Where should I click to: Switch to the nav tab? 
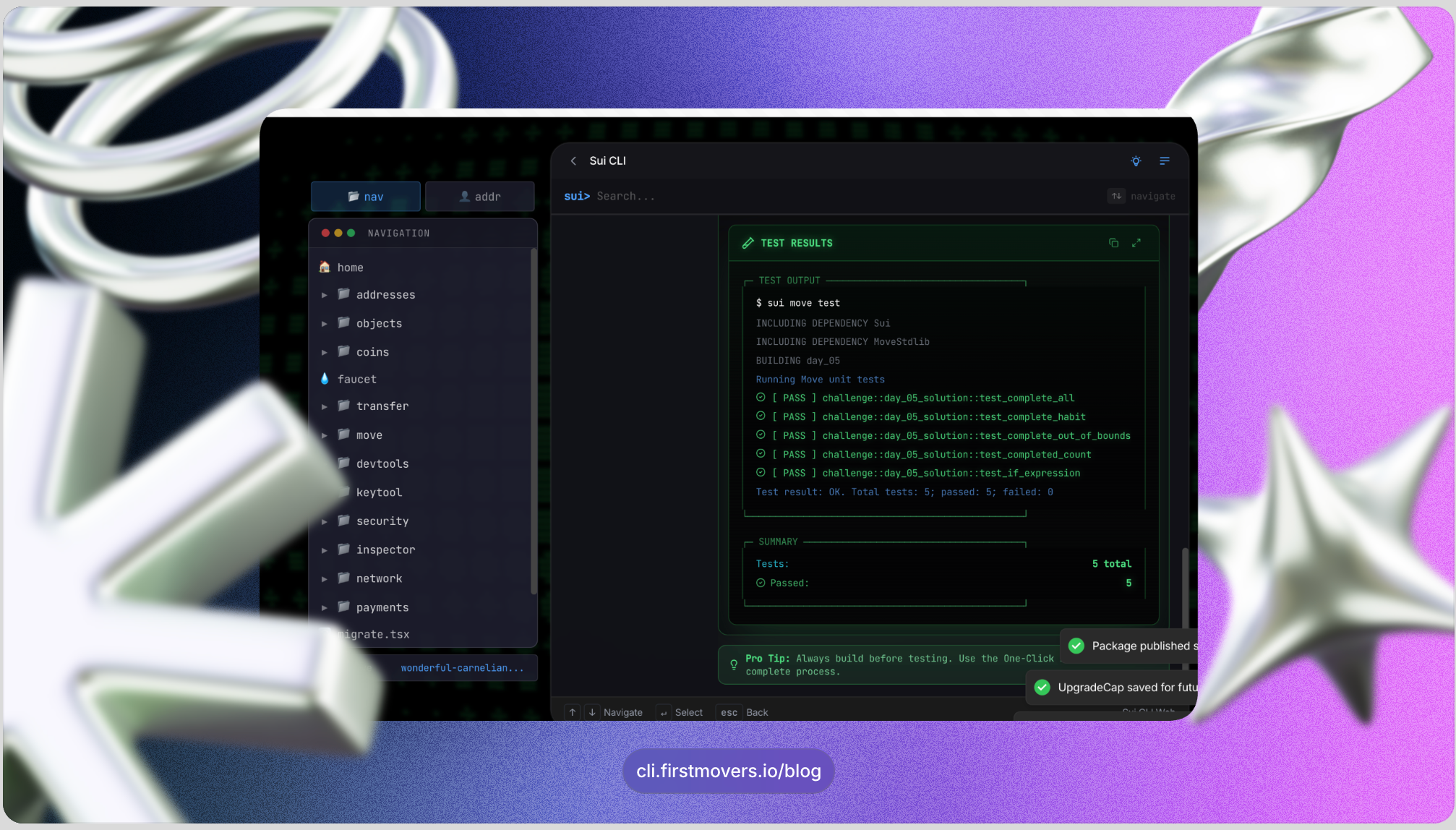(x=366, y=197)
